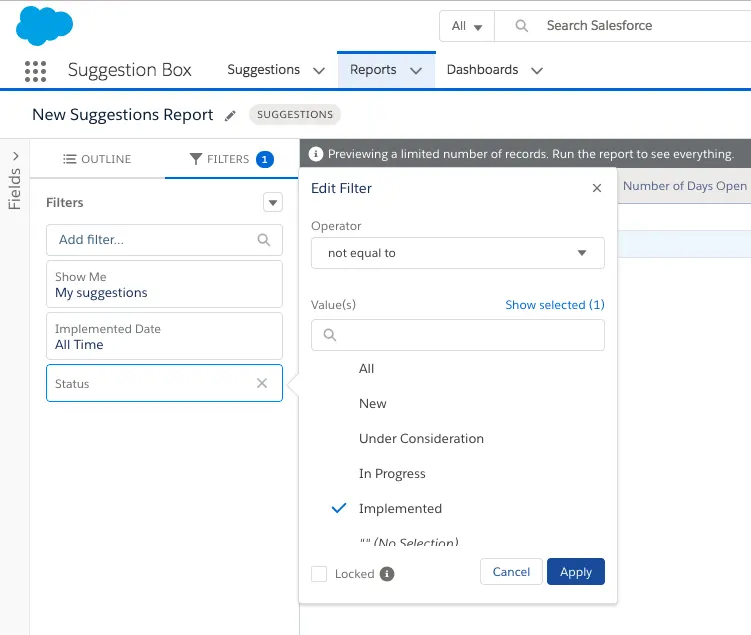The image size is (751, 635).
Task: Open the Operator dropdown not equal to
Action: 457,253
